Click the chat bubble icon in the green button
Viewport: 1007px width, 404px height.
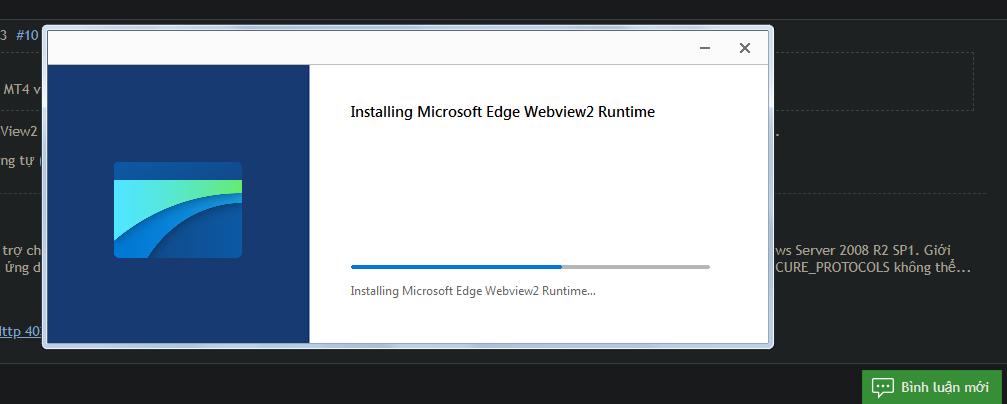[882, 387]
